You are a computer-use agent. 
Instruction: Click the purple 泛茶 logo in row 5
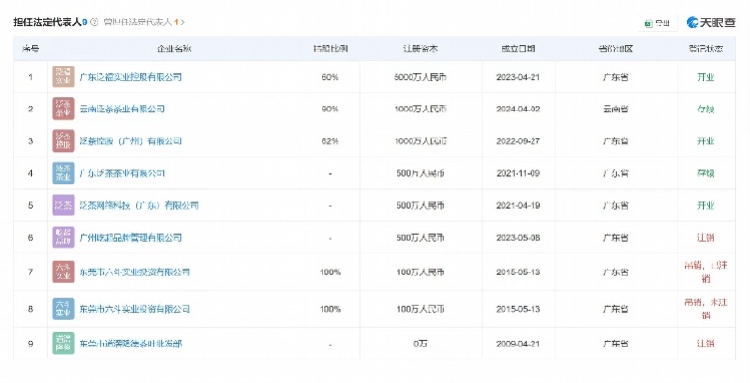tap(63, 205)
